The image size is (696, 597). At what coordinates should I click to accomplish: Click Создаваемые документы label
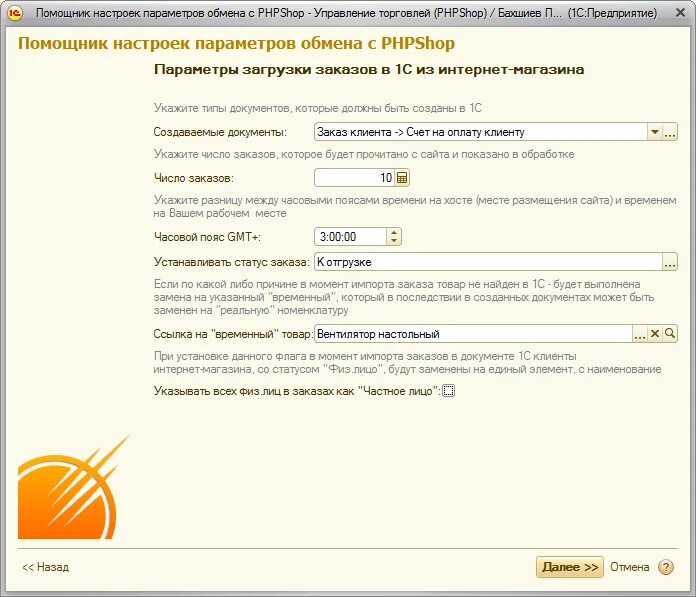click(220, 132)
